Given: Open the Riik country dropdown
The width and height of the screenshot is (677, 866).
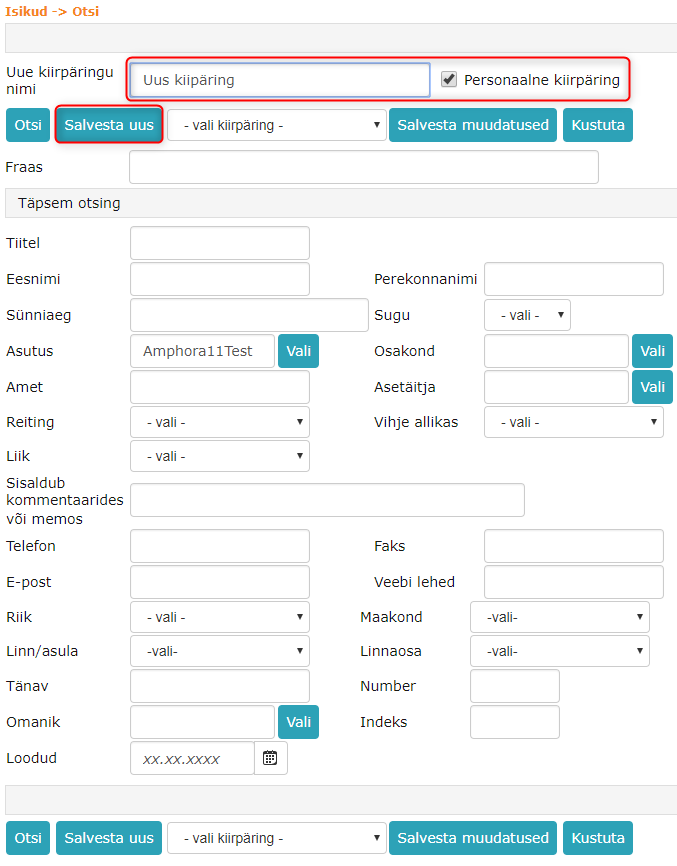Looking at the screenshot, I should click(x=219, y=617).
